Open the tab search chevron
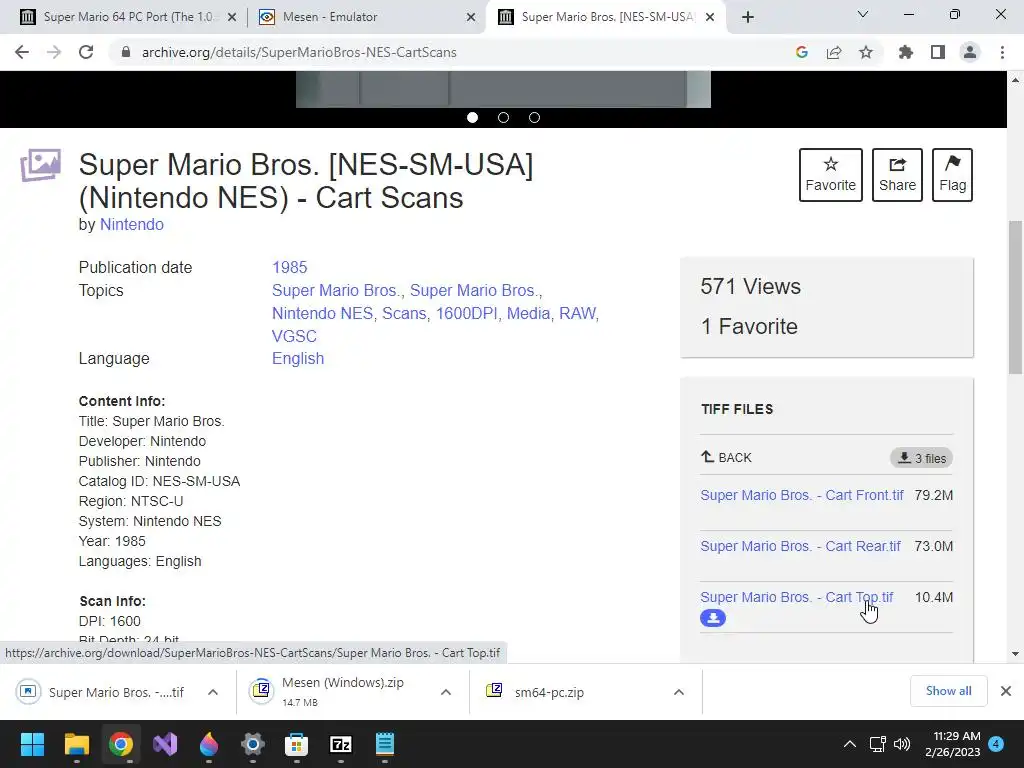The width and height of the screenshot is (1024, 768). (x=863, y=14)
